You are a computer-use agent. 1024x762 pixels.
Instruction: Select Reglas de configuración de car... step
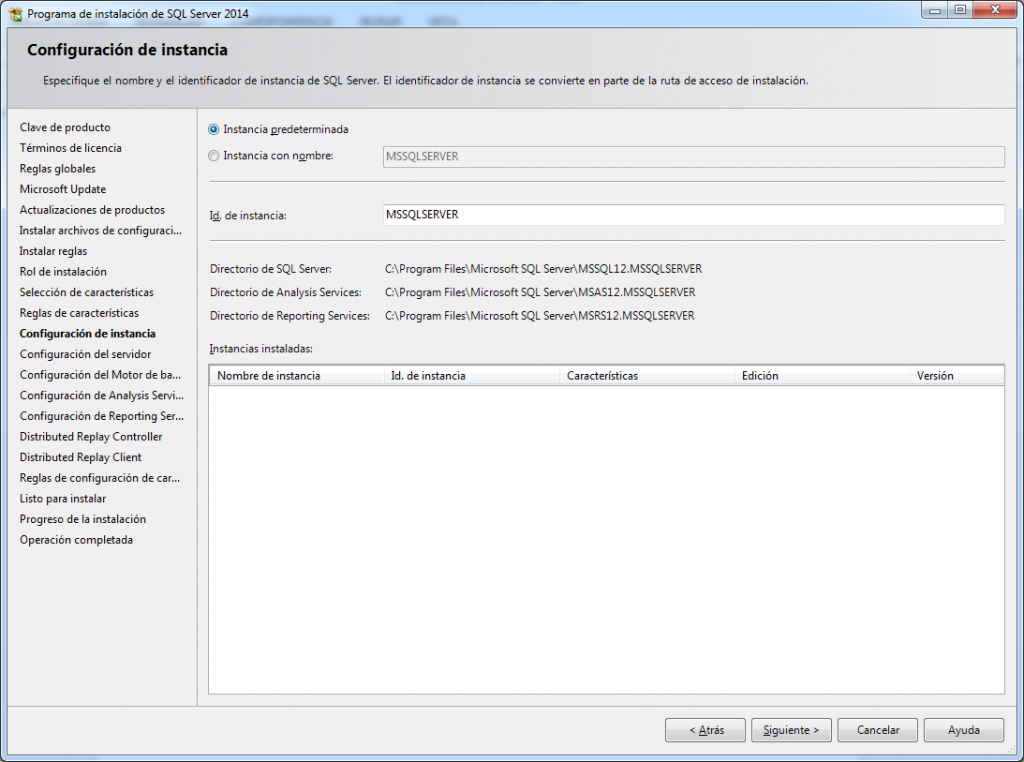pos(99,478)
